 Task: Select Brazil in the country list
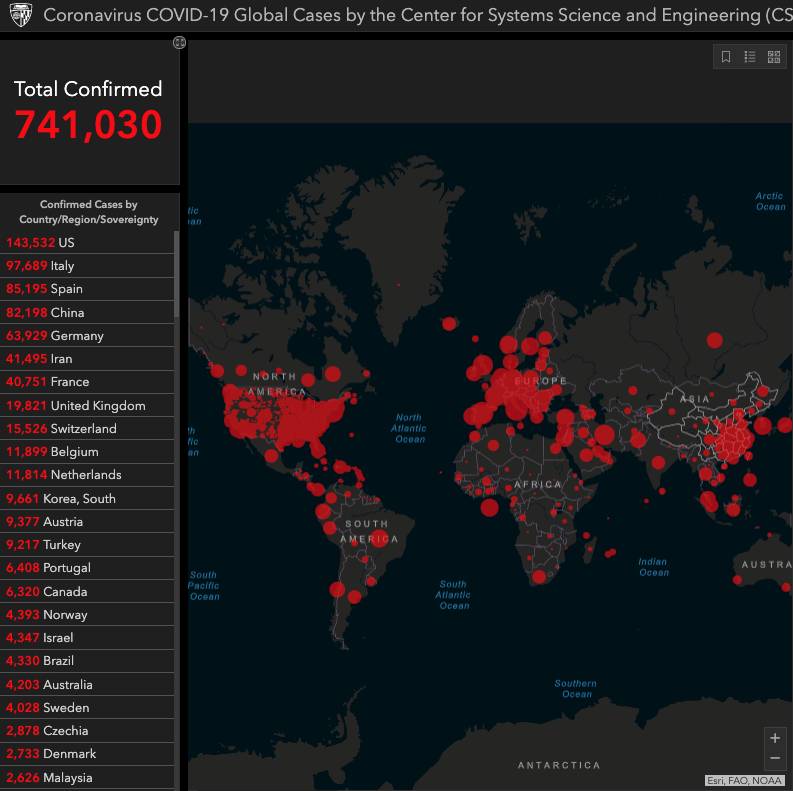pyautogui.click(x=87, y=661)
